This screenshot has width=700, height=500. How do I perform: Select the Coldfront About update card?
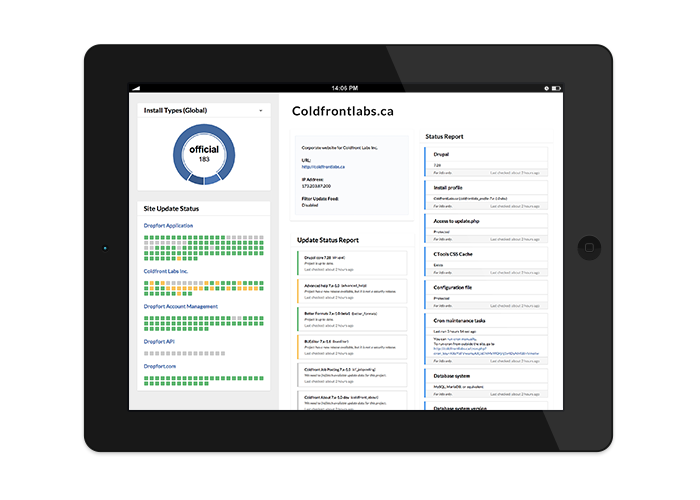(x=352, y=400)
